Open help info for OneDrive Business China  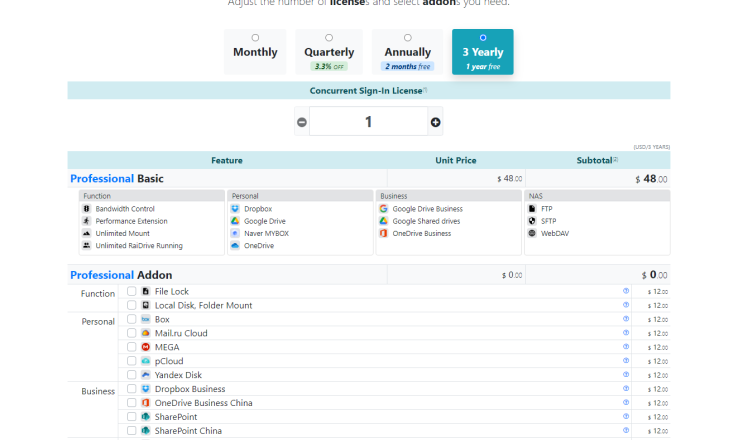[626, 402]
